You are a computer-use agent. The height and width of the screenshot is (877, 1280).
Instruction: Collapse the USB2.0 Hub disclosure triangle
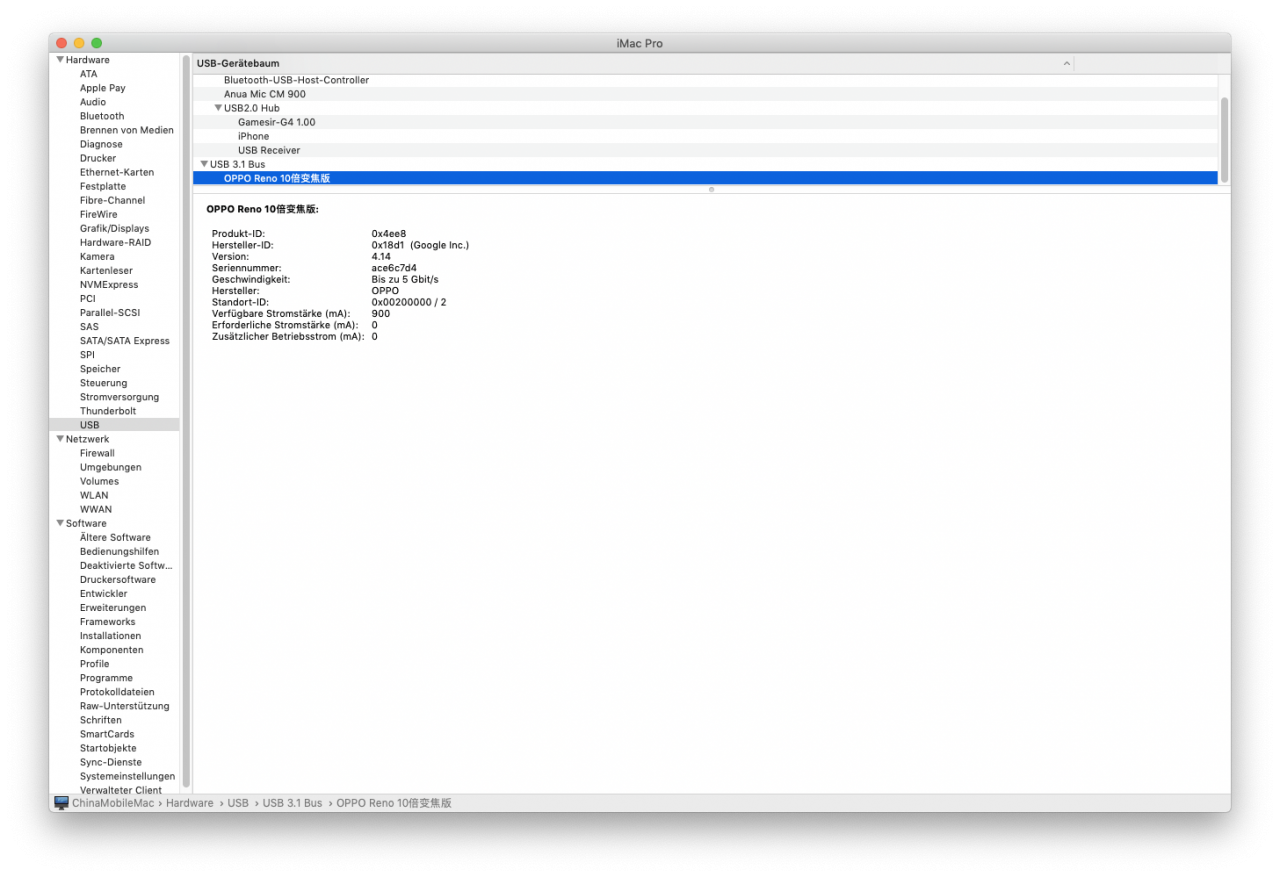[218, 108]
